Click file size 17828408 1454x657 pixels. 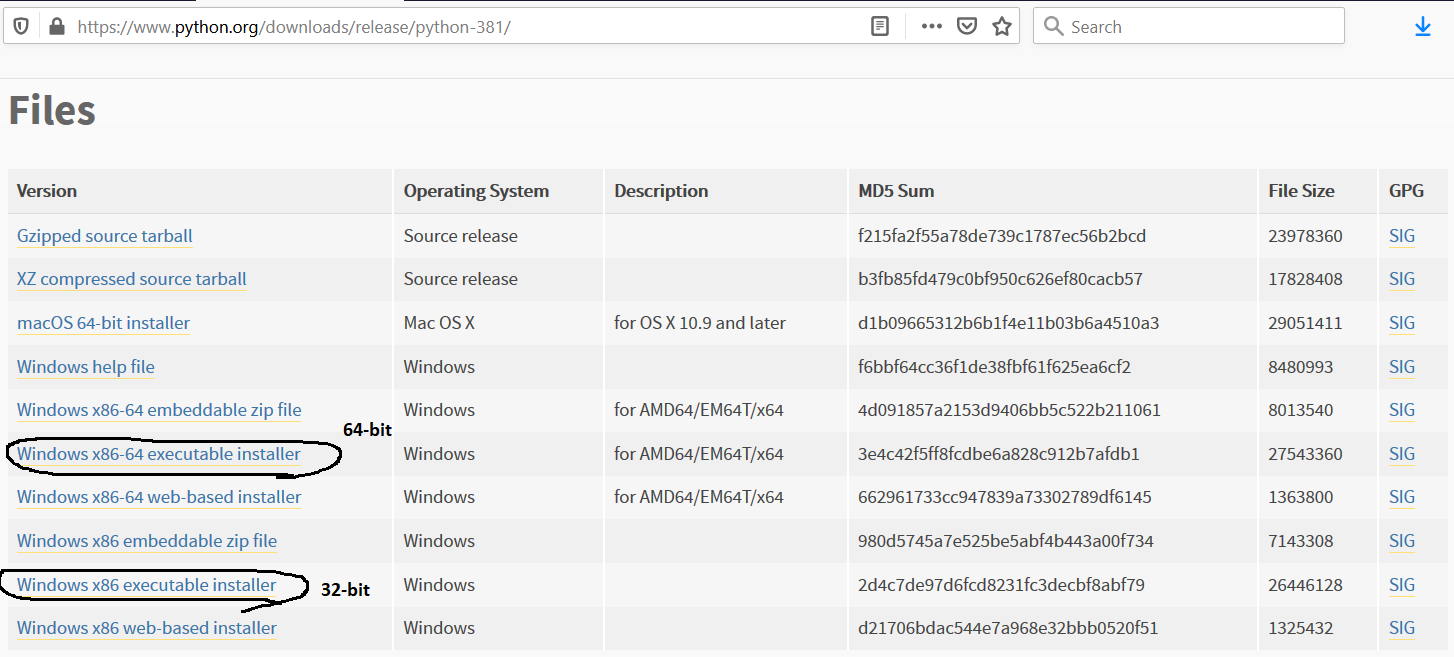click(x=1305, y=279)
